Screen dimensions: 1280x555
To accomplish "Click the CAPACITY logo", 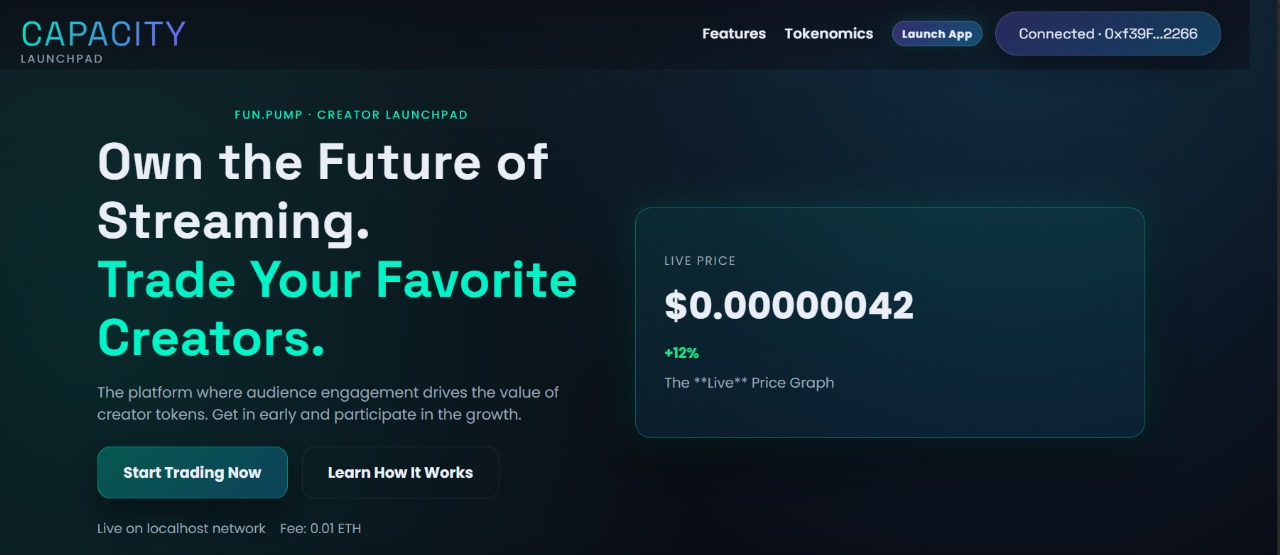I will [103, 34].
